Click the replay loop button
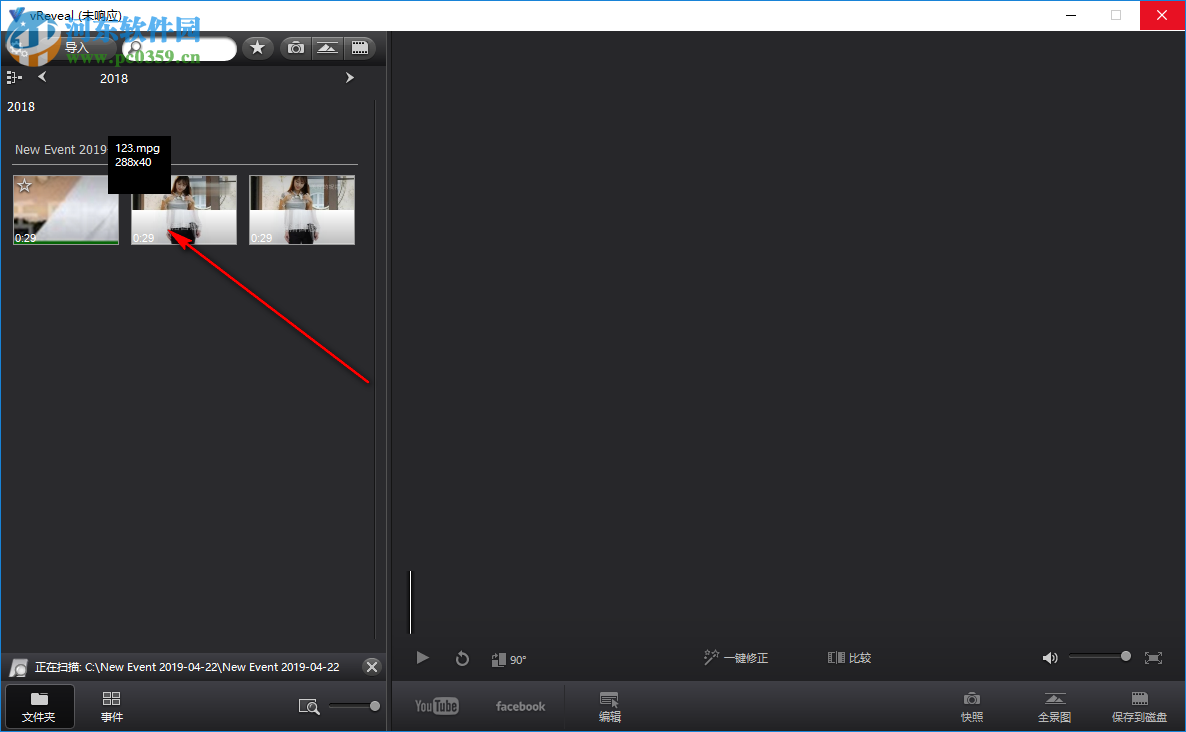1186x732 pixels. click(462, 659)
